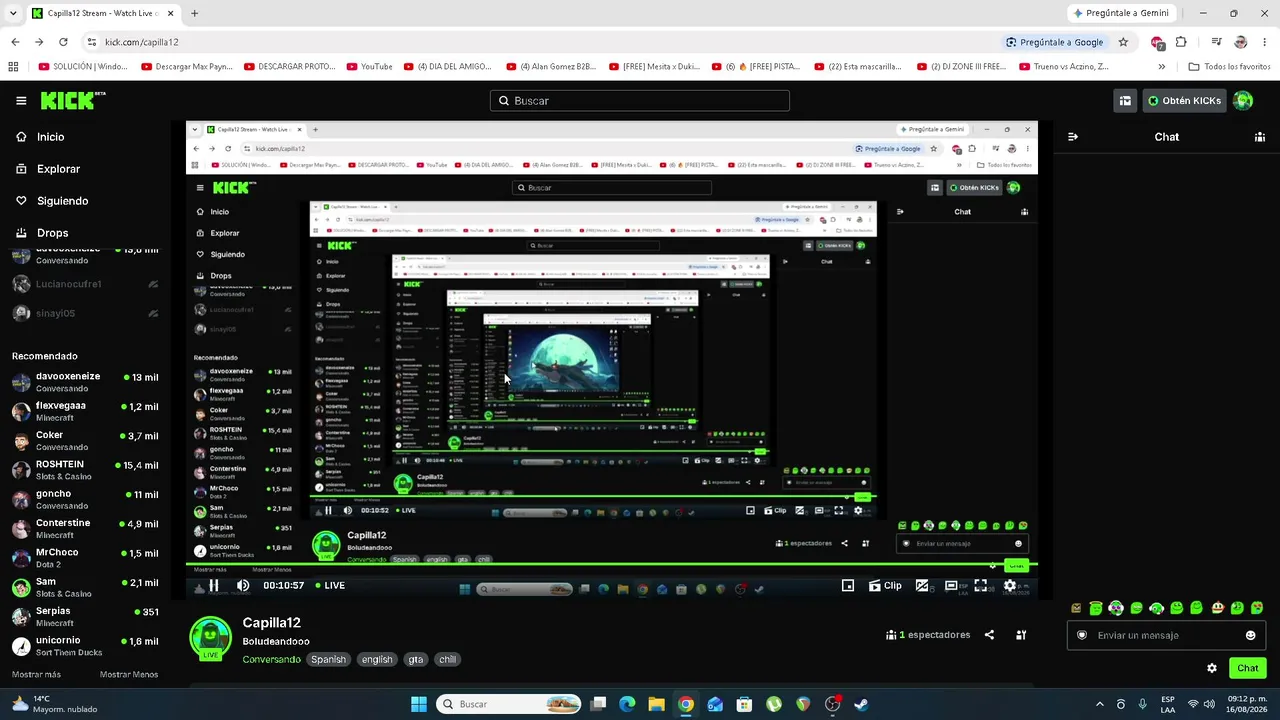
Task: Click the Clip button in main player
Action: coord(885,586)
